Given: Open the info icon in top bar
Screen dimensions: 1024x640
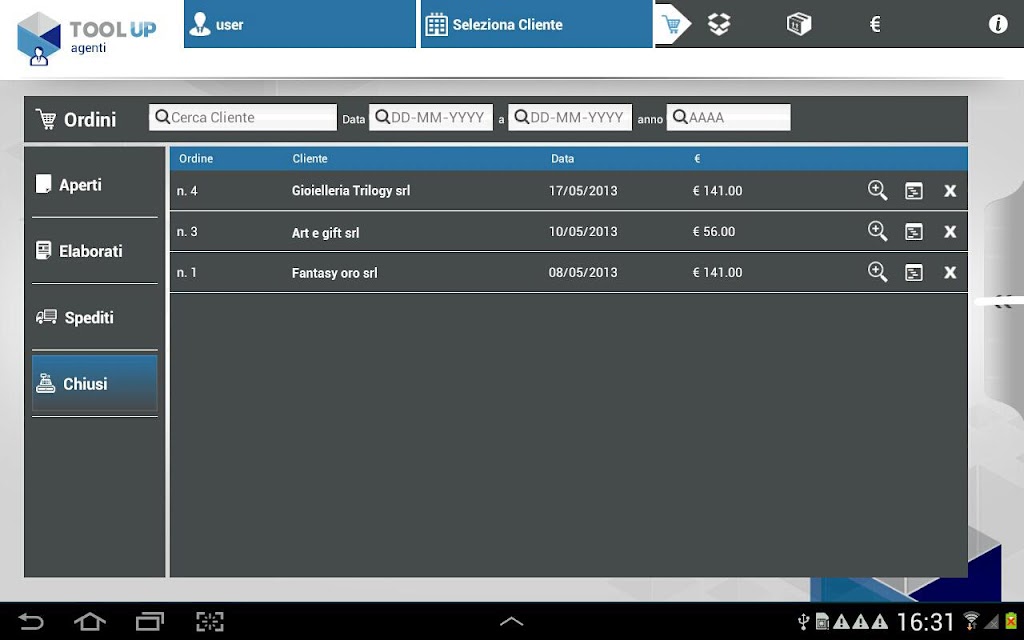Looking at the screenshot, I should pyautogui.click(x=997, y=24).
